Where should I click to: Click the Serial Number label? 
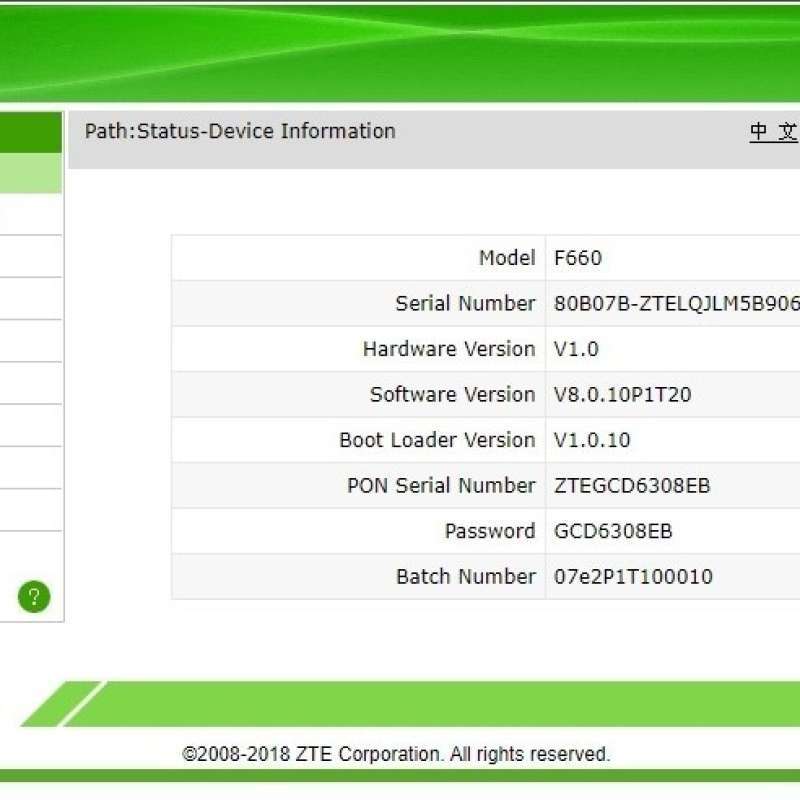465,303
